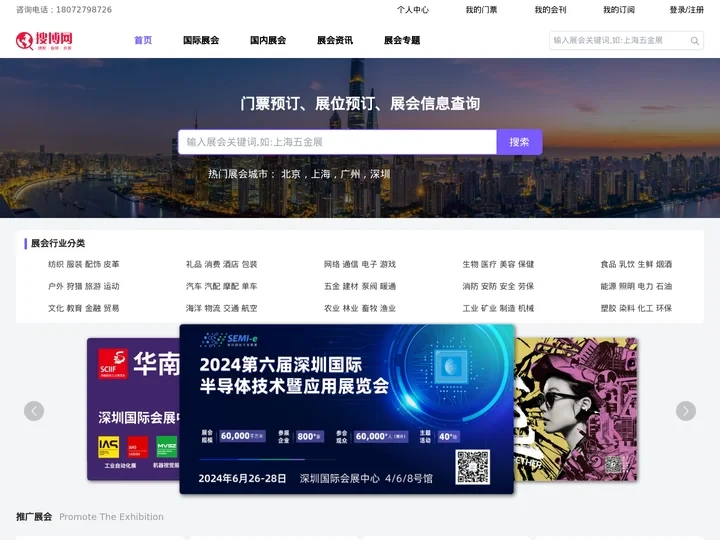Go to previous carousel slide arrow
Viewport: 720px width, 540px height.
point(34,411)
